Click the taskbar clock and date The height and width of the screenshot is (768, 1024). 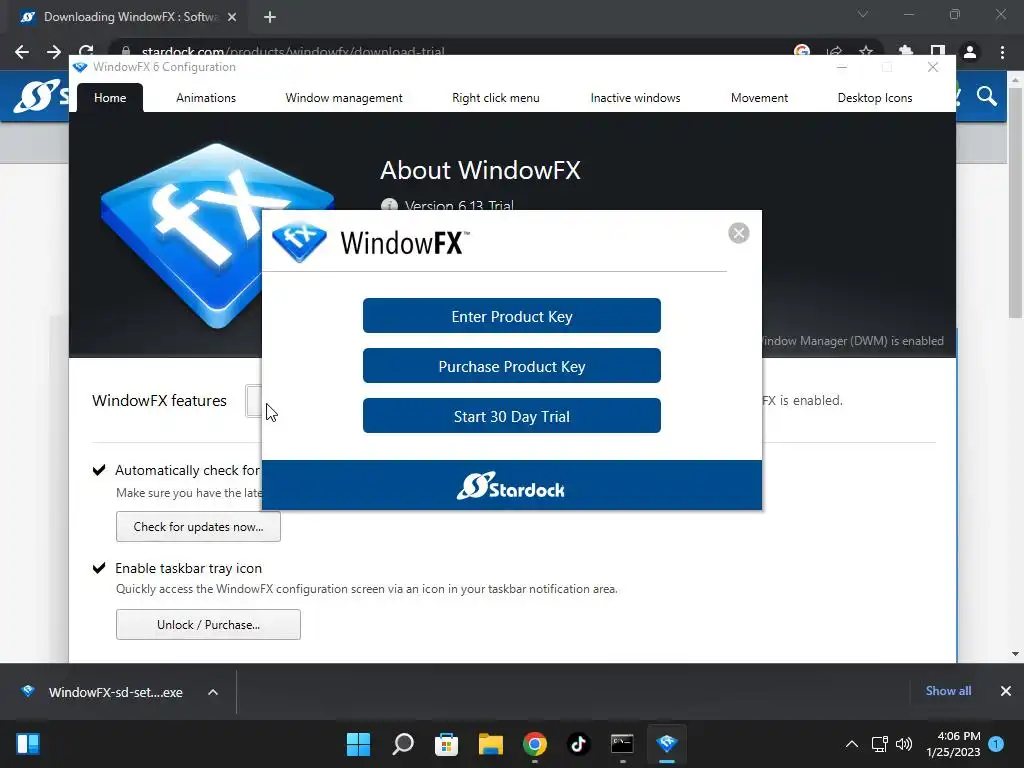tap(953, 744)
